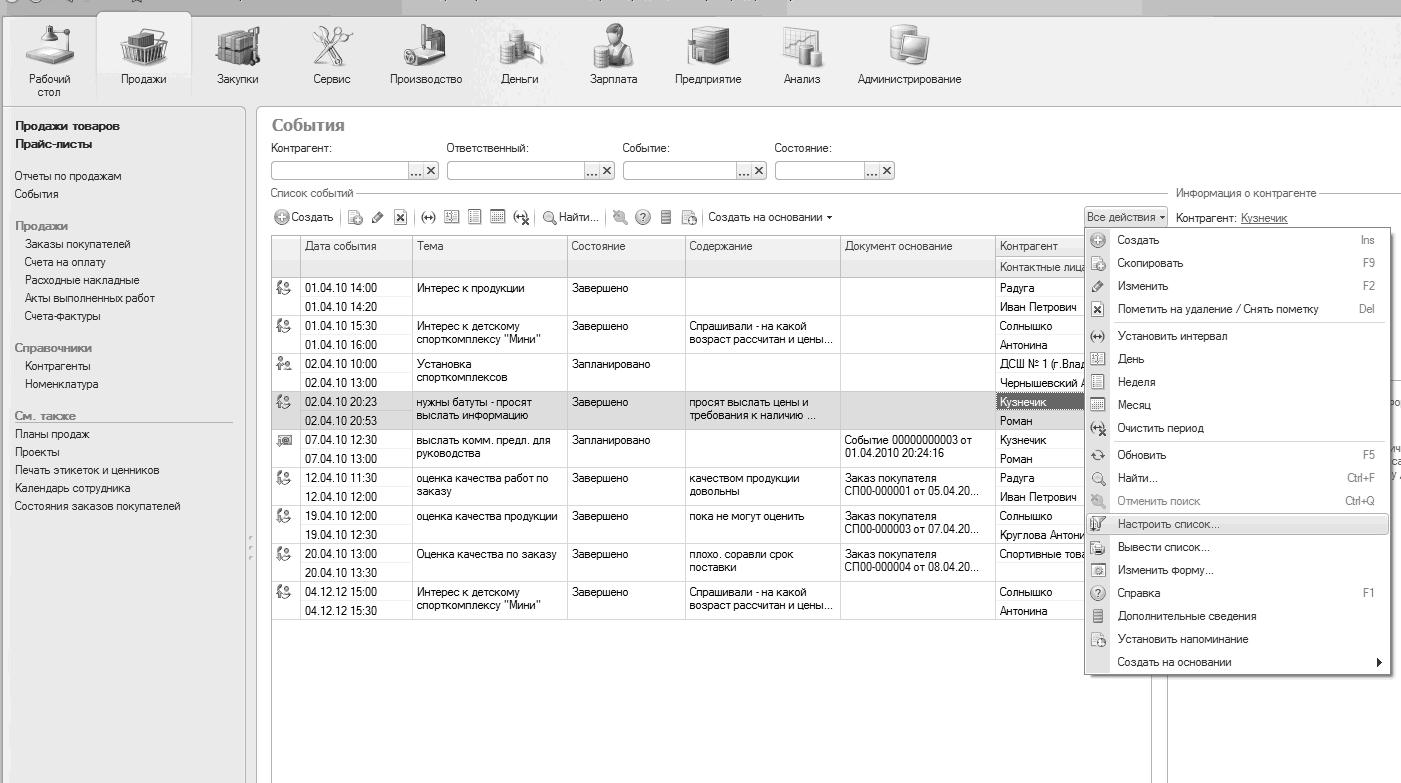Collapse the Все действия dropdown button
Viewport: 1401px width, 783px height.
coord(1126,217)
